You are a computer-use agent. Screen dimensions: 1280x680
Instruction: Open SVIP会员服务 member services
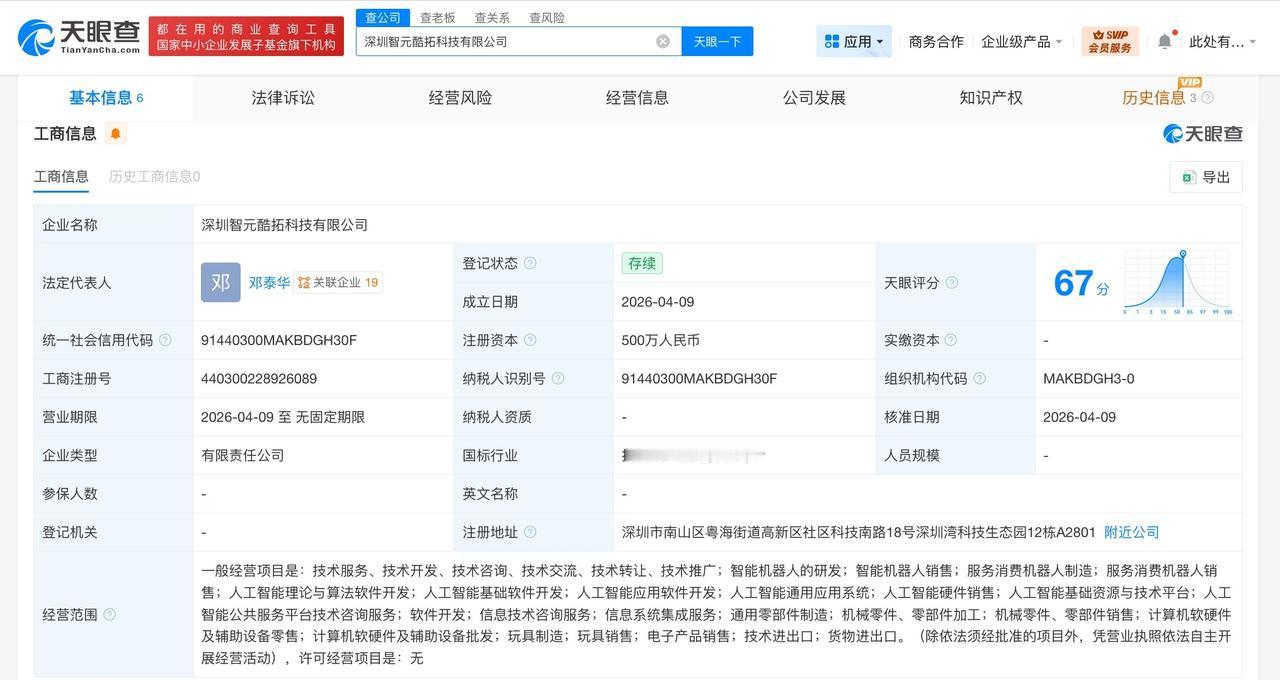tap(1110, 41)
